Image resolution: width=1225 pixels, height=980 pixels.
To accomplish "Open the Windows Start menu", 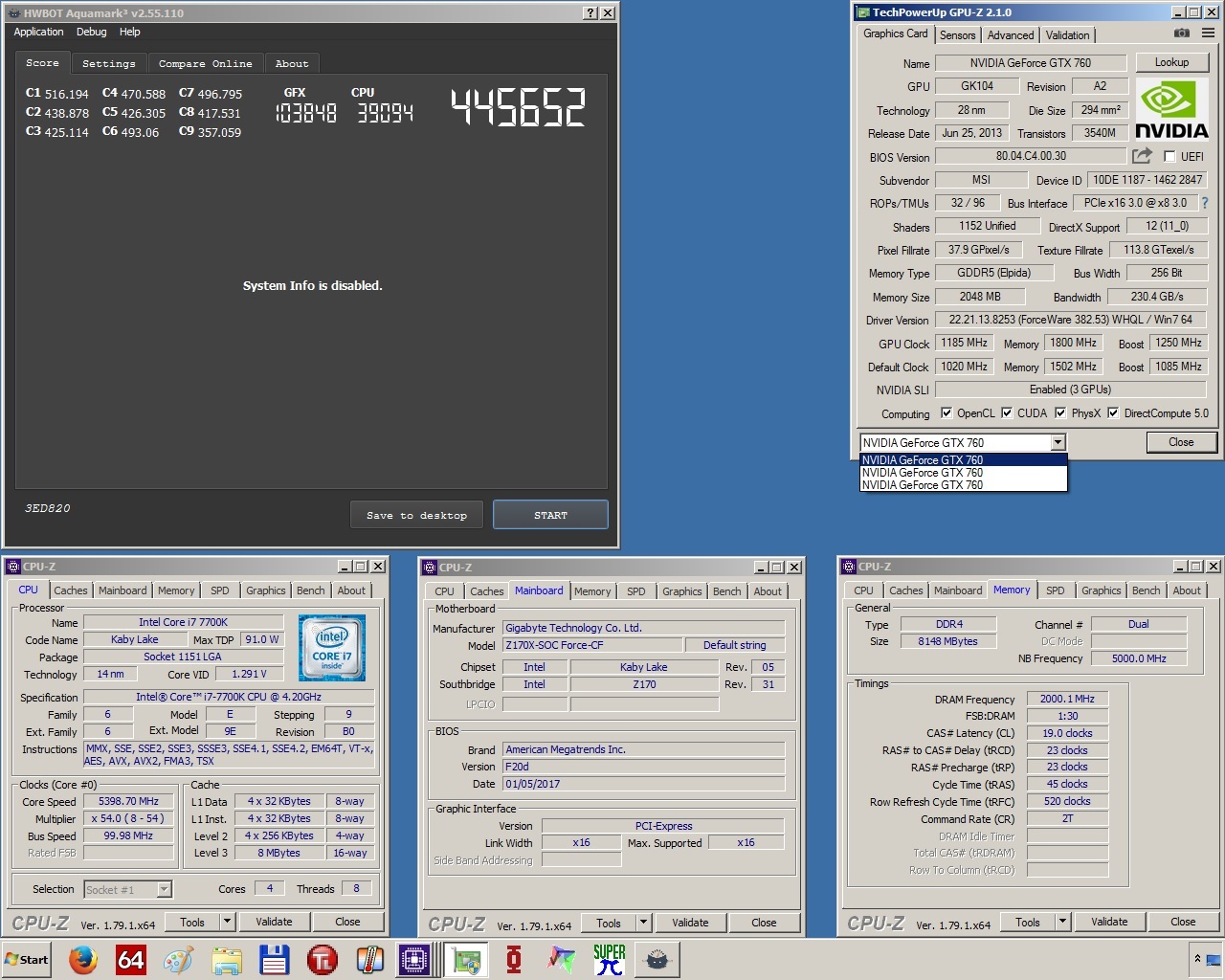I will pos(26,959).
